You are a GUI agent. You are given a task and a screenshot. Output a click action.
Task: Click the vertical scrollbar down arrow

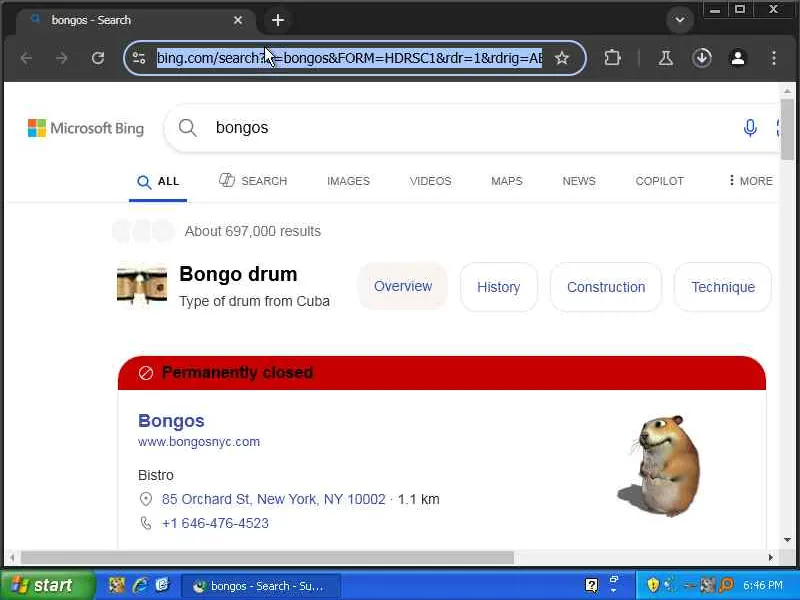pos(787,540)
